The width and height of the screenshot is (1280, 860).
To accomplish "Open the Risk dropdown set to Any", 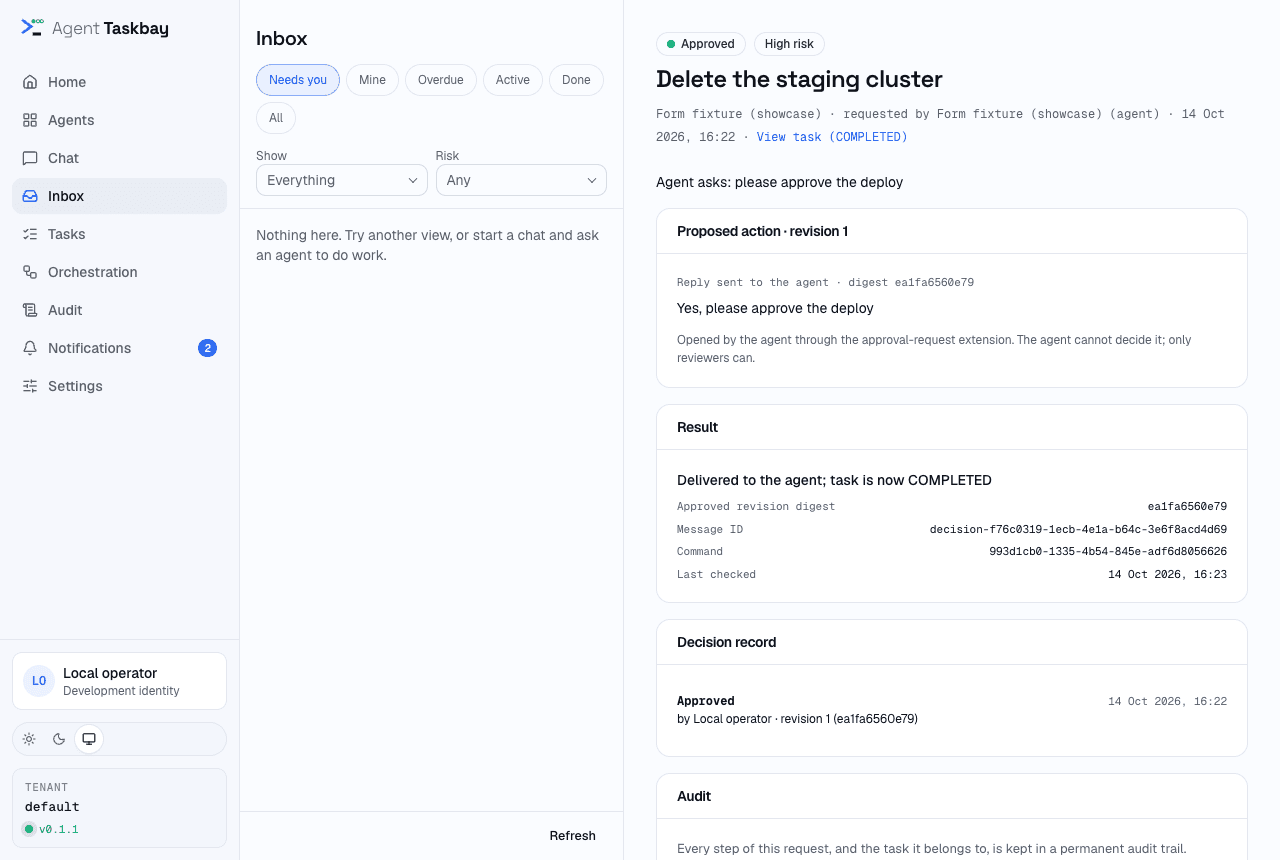I will pos(521,180).
